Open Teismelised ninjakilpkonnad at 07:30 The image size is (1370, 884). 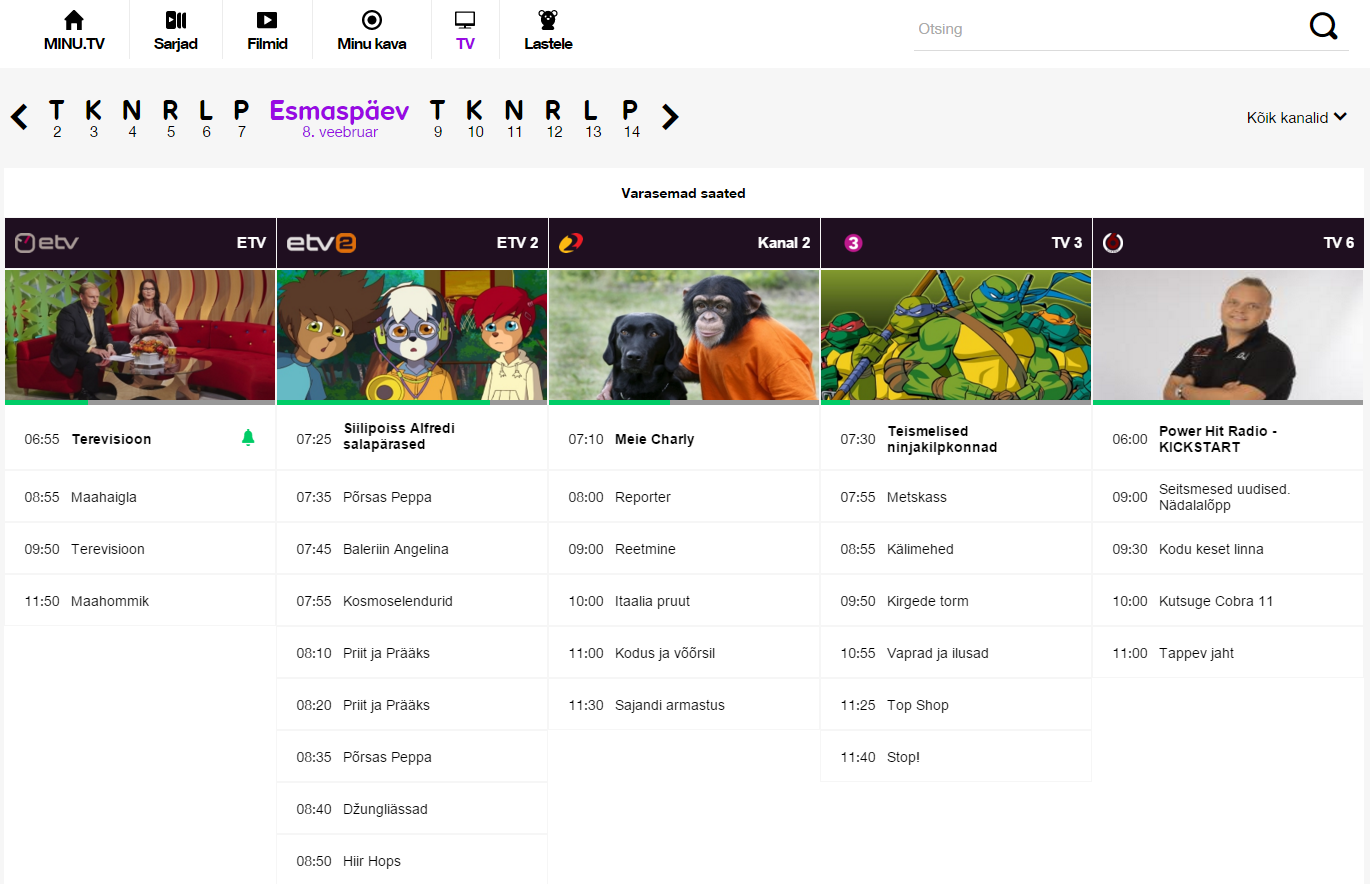956,439
